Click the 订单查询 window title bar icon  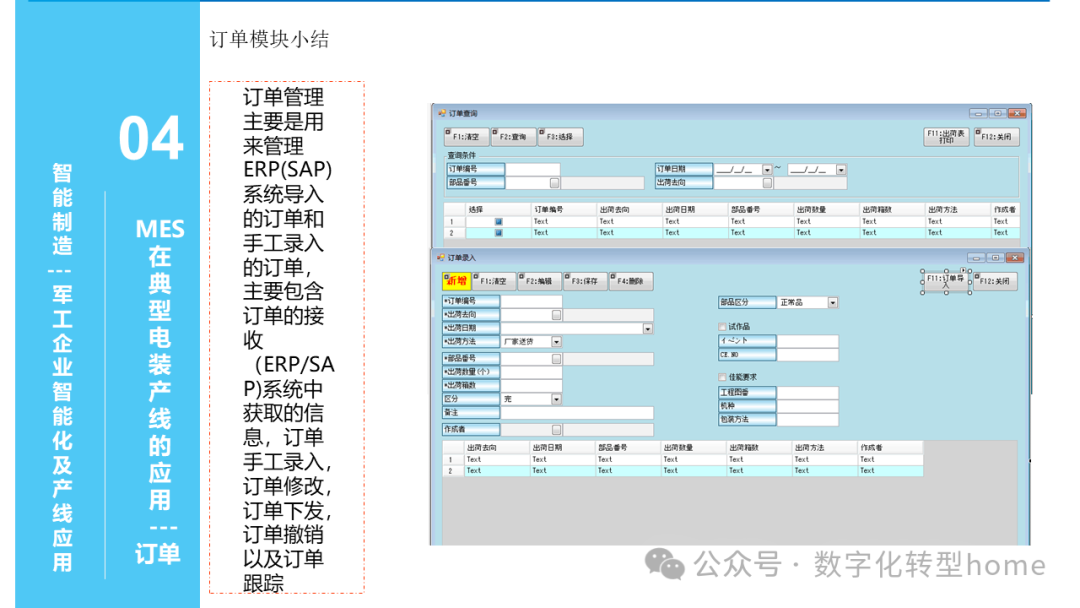(x=440, y=110)
